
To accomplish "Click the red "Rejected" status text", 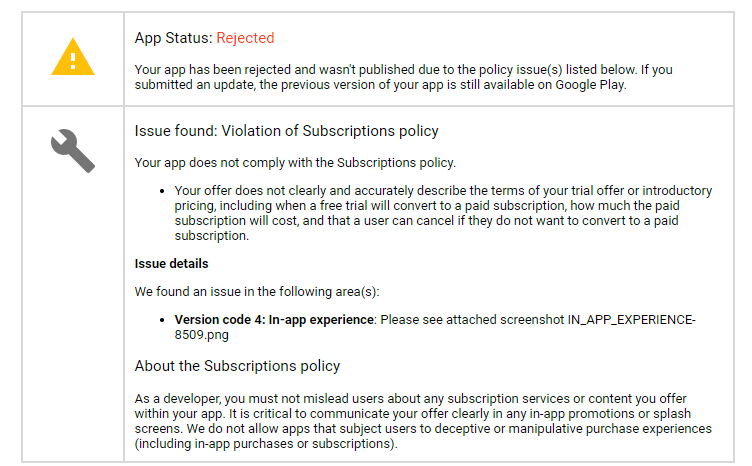I will 245,38.
